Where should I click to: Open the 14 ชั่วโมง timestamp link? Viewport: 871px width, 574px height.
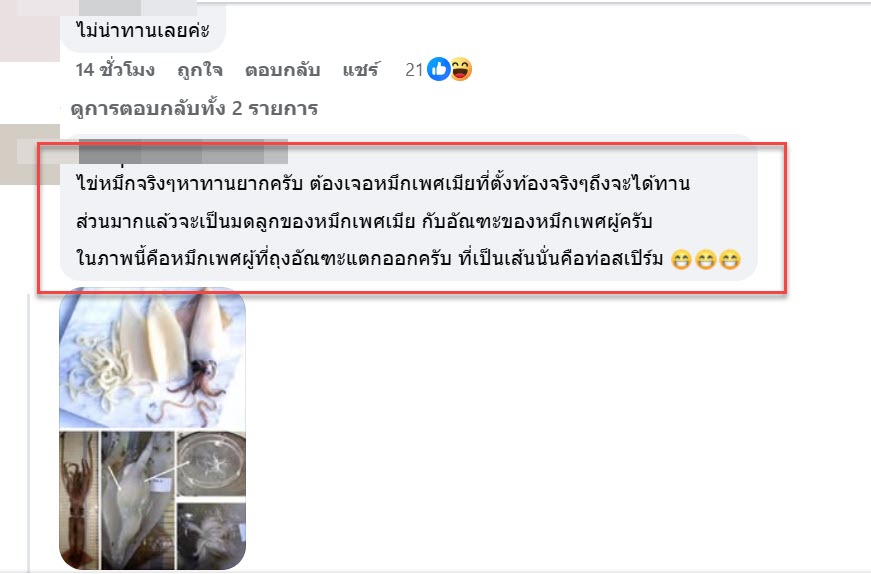click(115, 70)
